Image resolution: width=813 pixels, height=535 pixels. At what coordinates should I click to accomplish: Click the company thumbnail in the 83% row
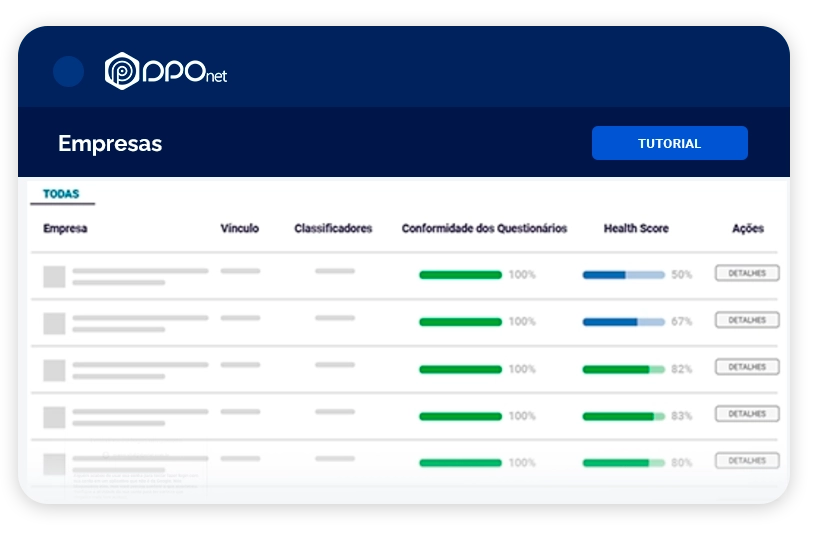[54, 417]
